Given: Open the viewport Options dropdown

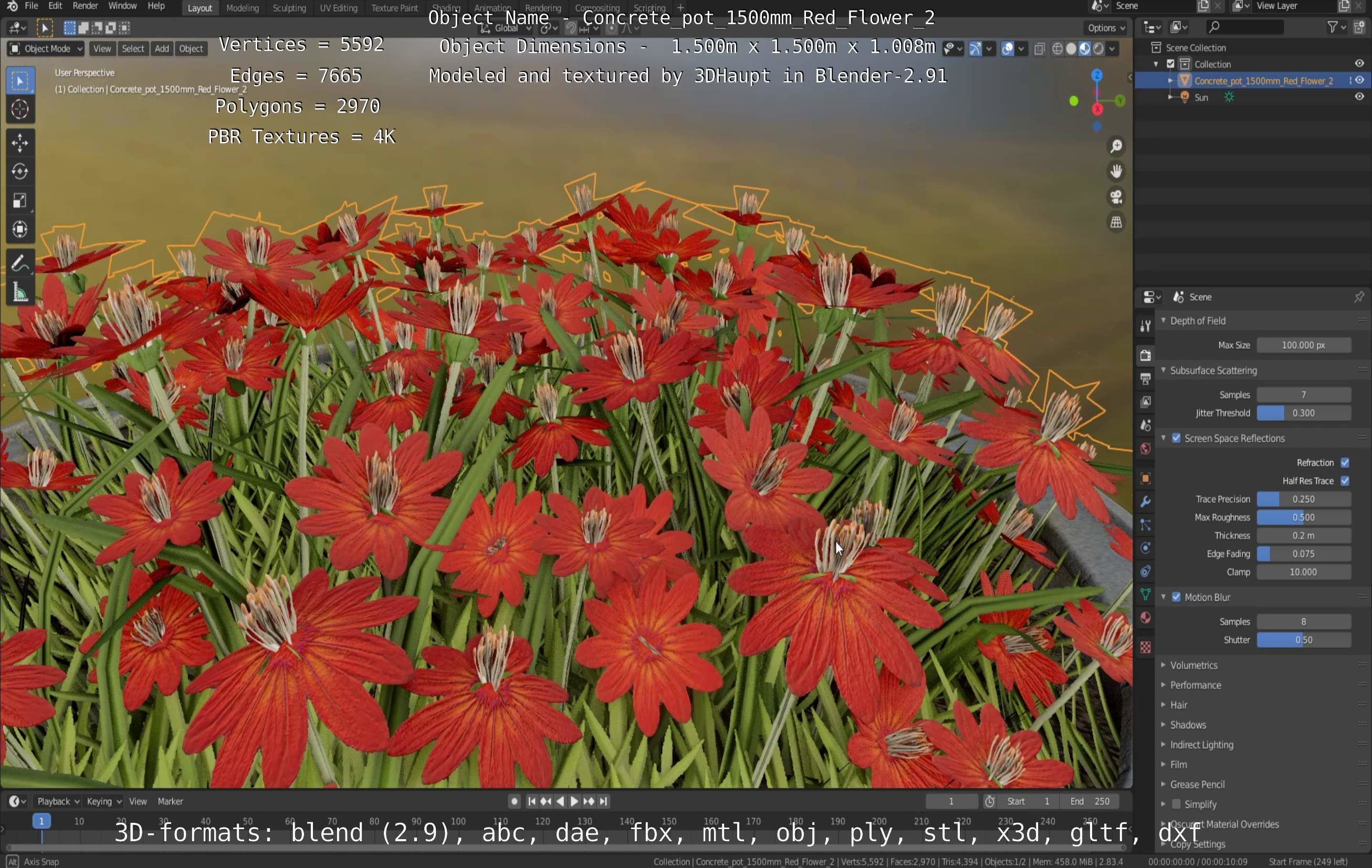Looking at the screenshot, I should [x=1105, y=27].
